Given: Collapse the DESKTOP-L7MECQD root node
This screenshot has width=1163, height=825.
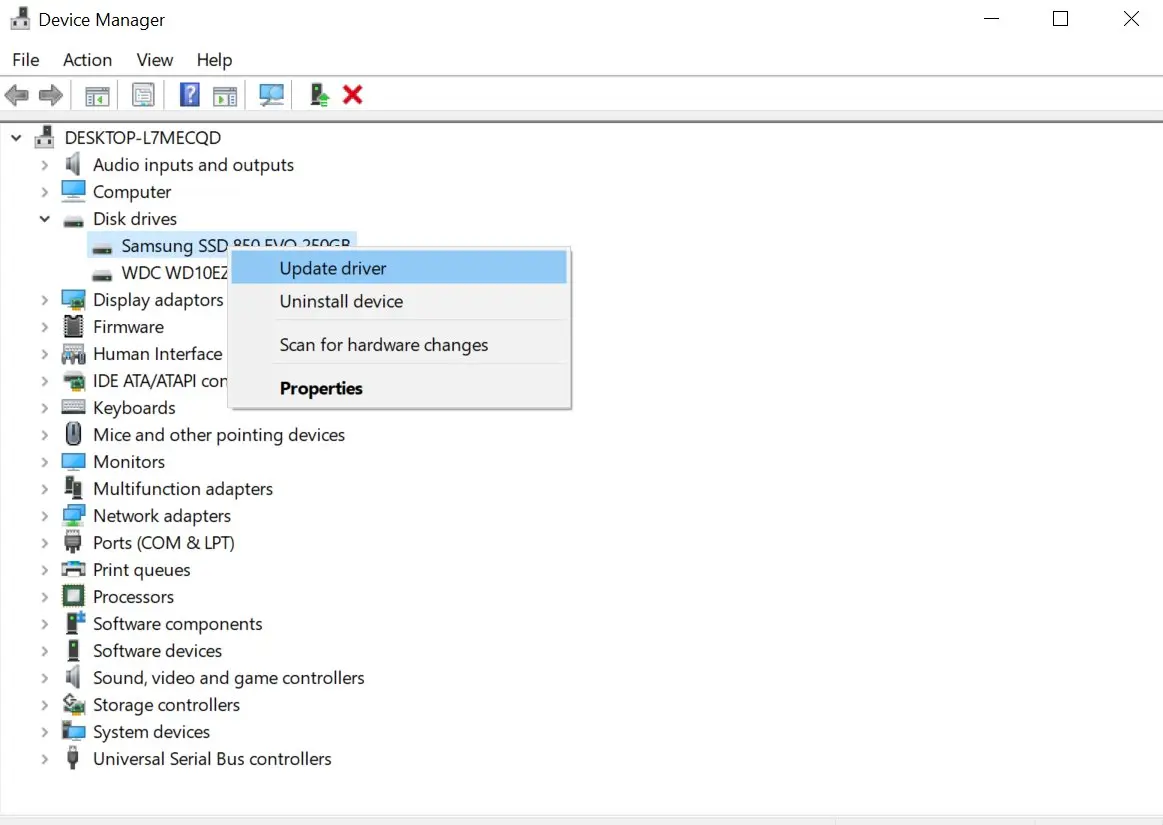Looking at the screenshot, I should click(x=16, y=138).
